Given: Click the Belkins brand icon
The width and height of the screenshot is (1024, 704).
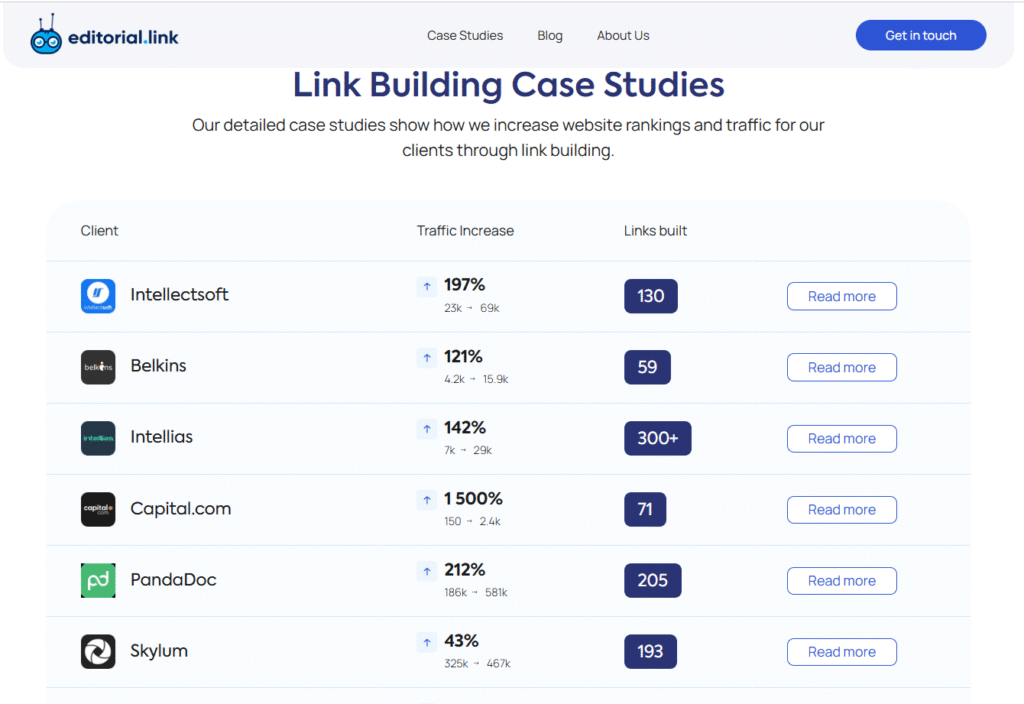Looking at the screenshot, I should point(98,366).
